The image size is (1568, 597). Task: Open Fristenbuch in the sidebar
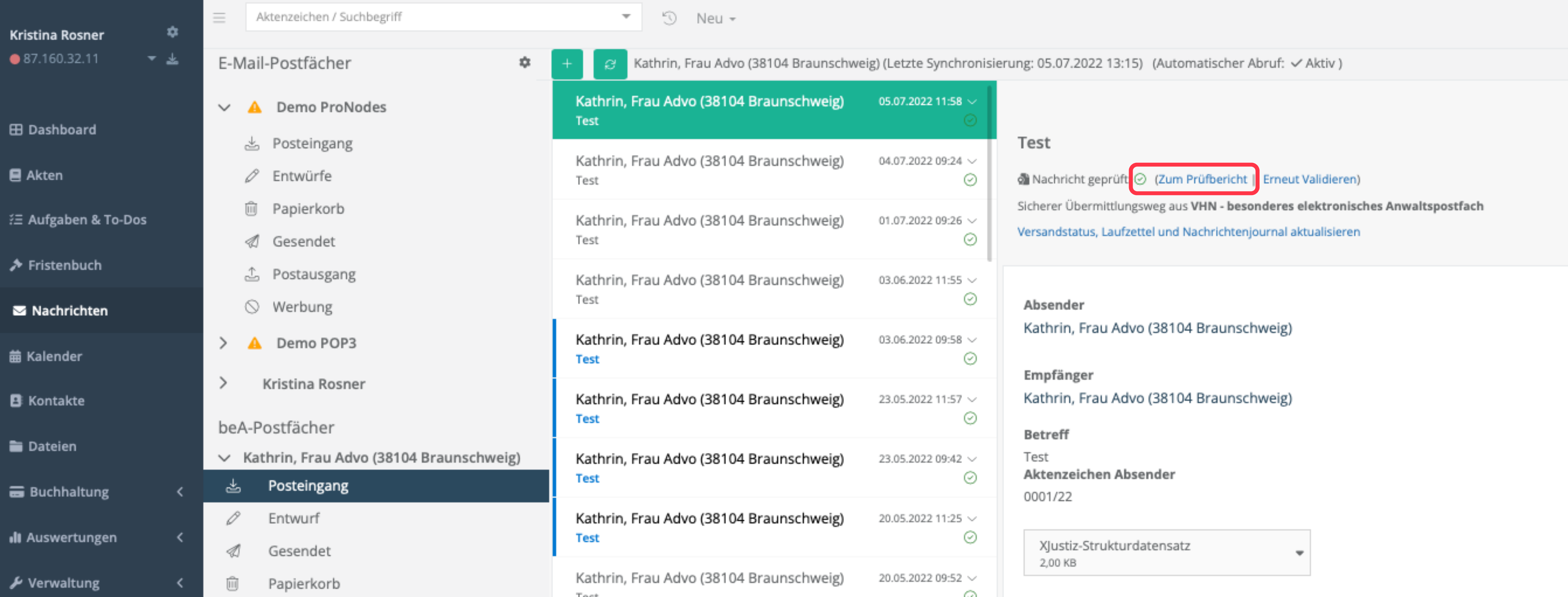tap(65, 265)
